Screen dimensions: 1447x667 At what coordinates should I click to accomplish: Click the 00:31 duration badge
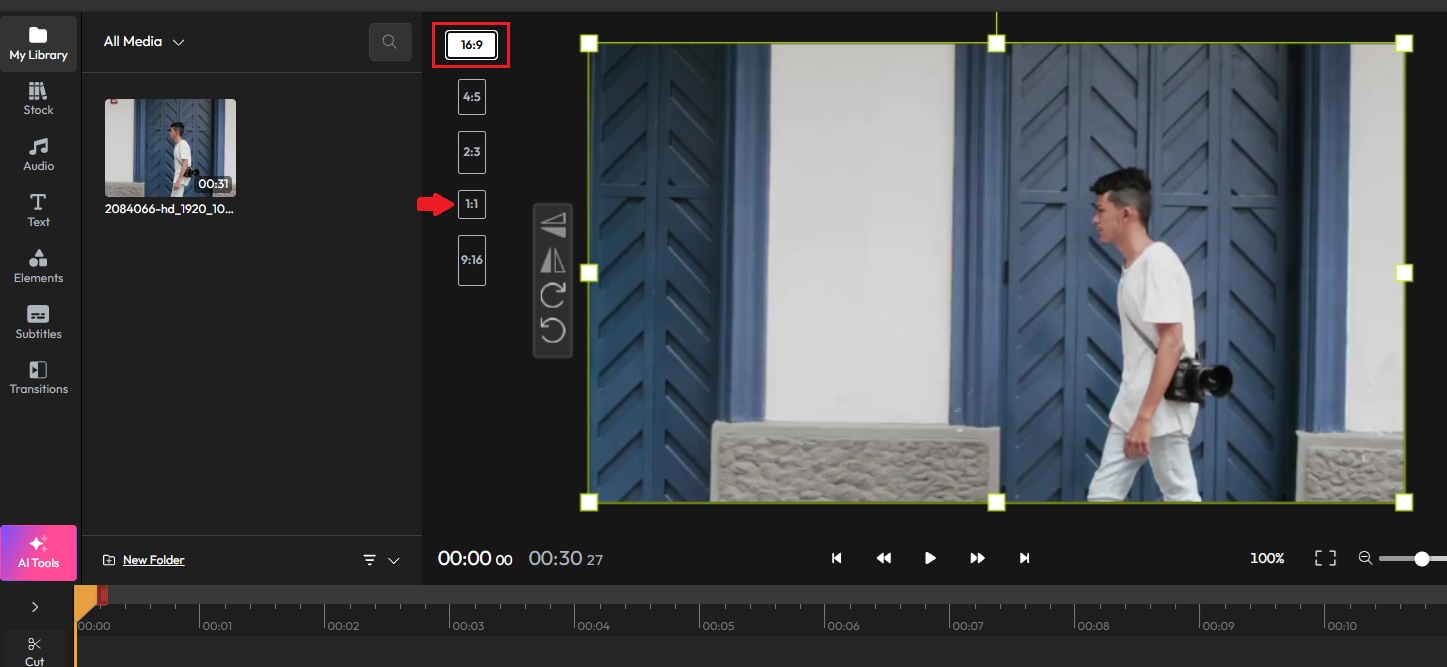coord(213,184)
